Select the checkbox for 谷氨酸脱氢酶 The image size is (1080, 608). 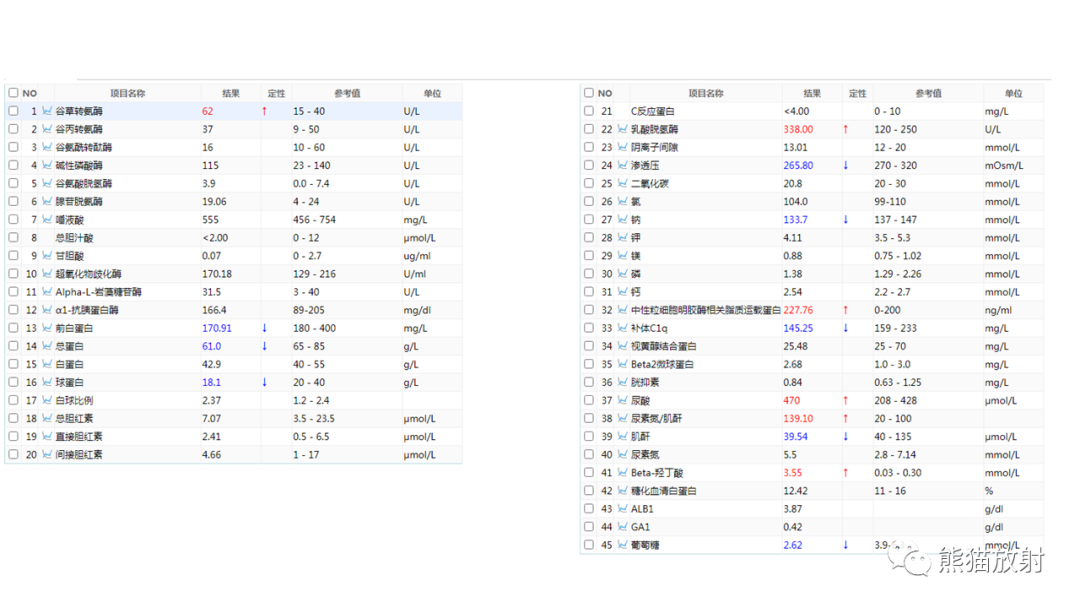pyautogui.click(x=13, y=183)
